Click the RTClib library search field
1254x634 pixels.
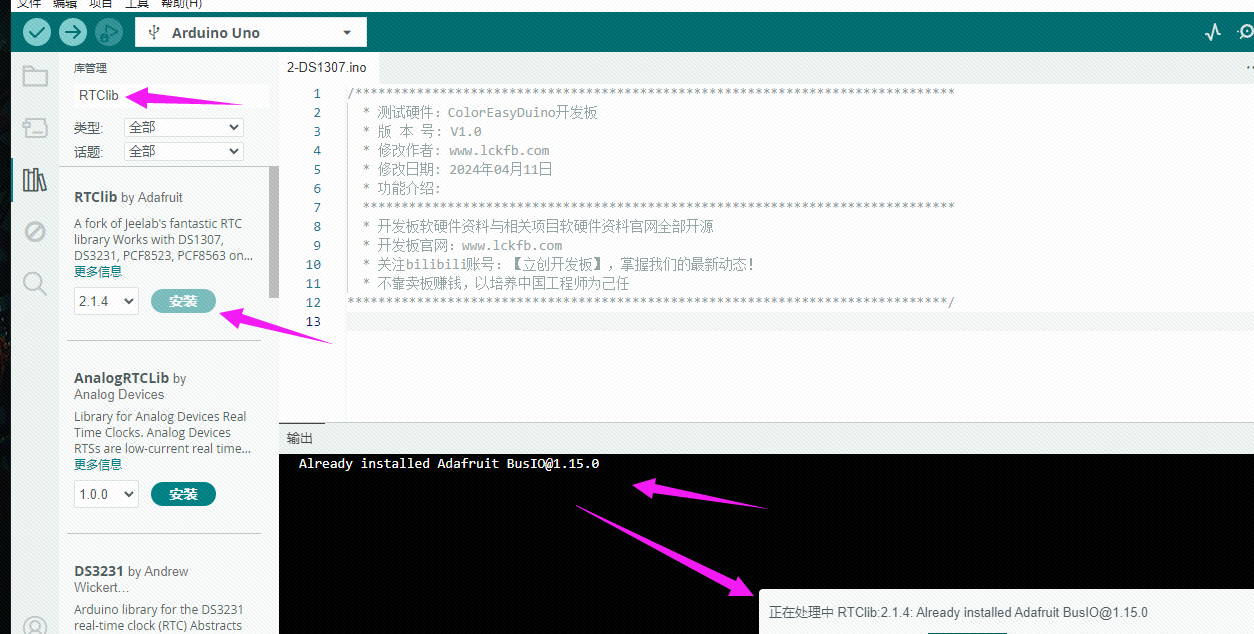click(170, 96)
